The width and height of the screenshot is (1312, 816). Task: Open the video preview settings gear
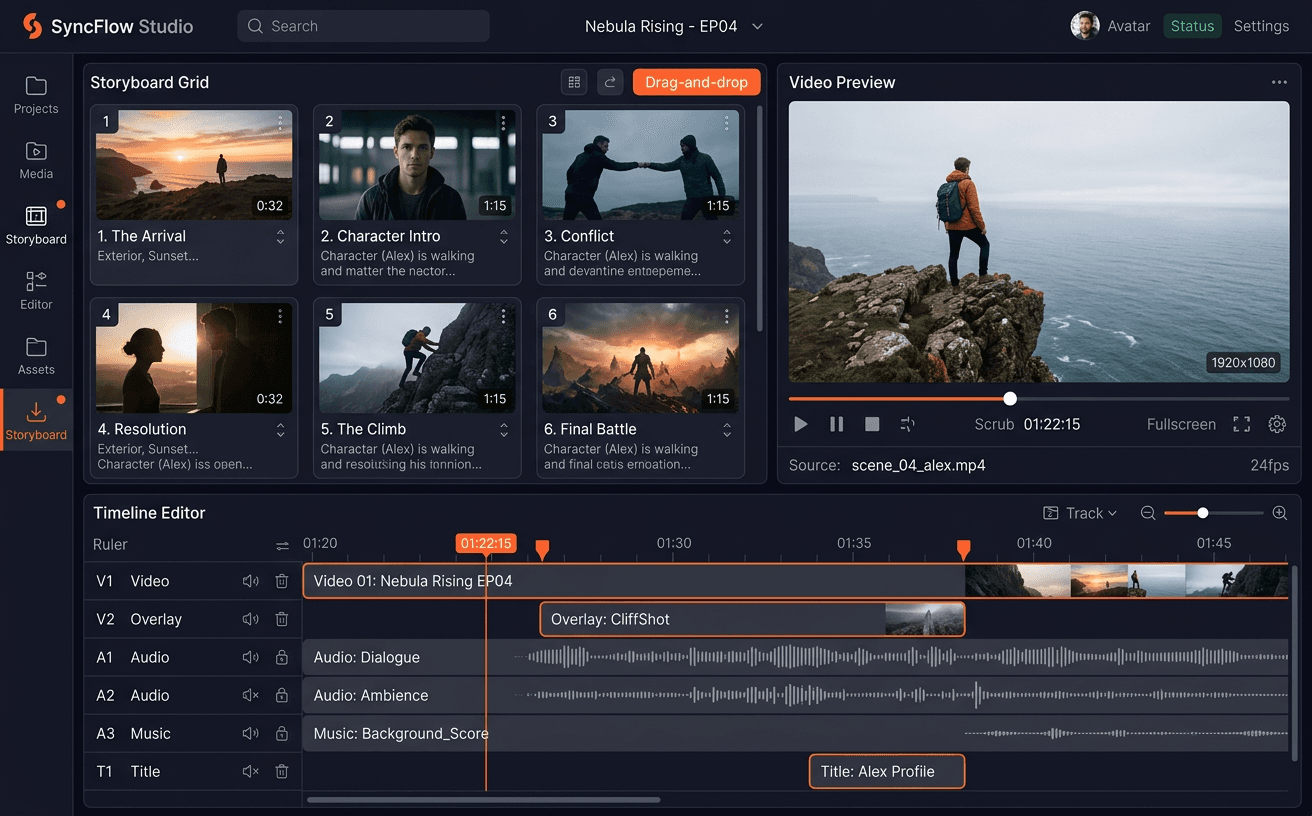pos(1277,424)
